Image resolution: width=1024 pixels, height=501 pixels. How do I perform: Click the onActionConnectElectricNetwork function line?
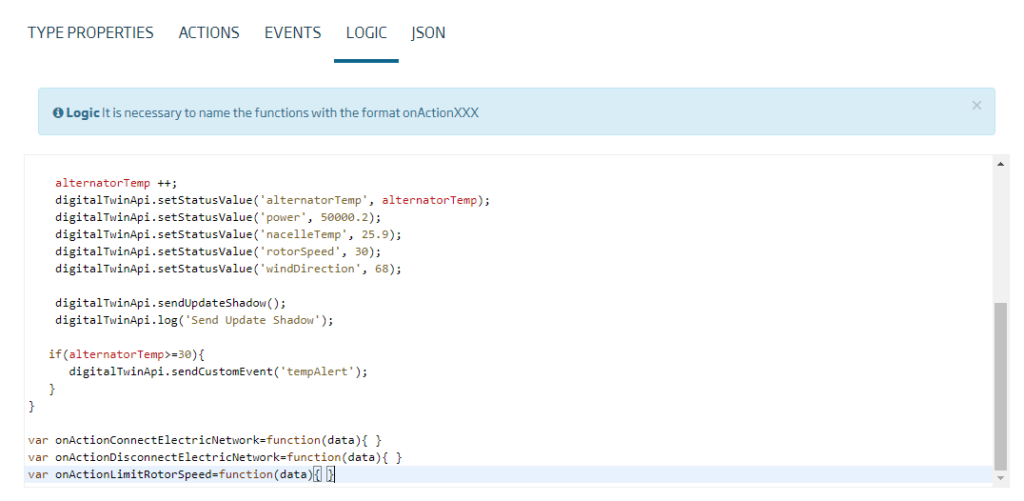(x=205, y=440)
